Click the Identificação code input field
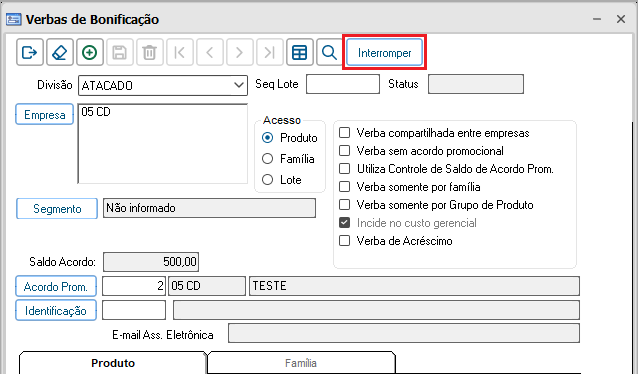638x374 pixels. (134, 310)
